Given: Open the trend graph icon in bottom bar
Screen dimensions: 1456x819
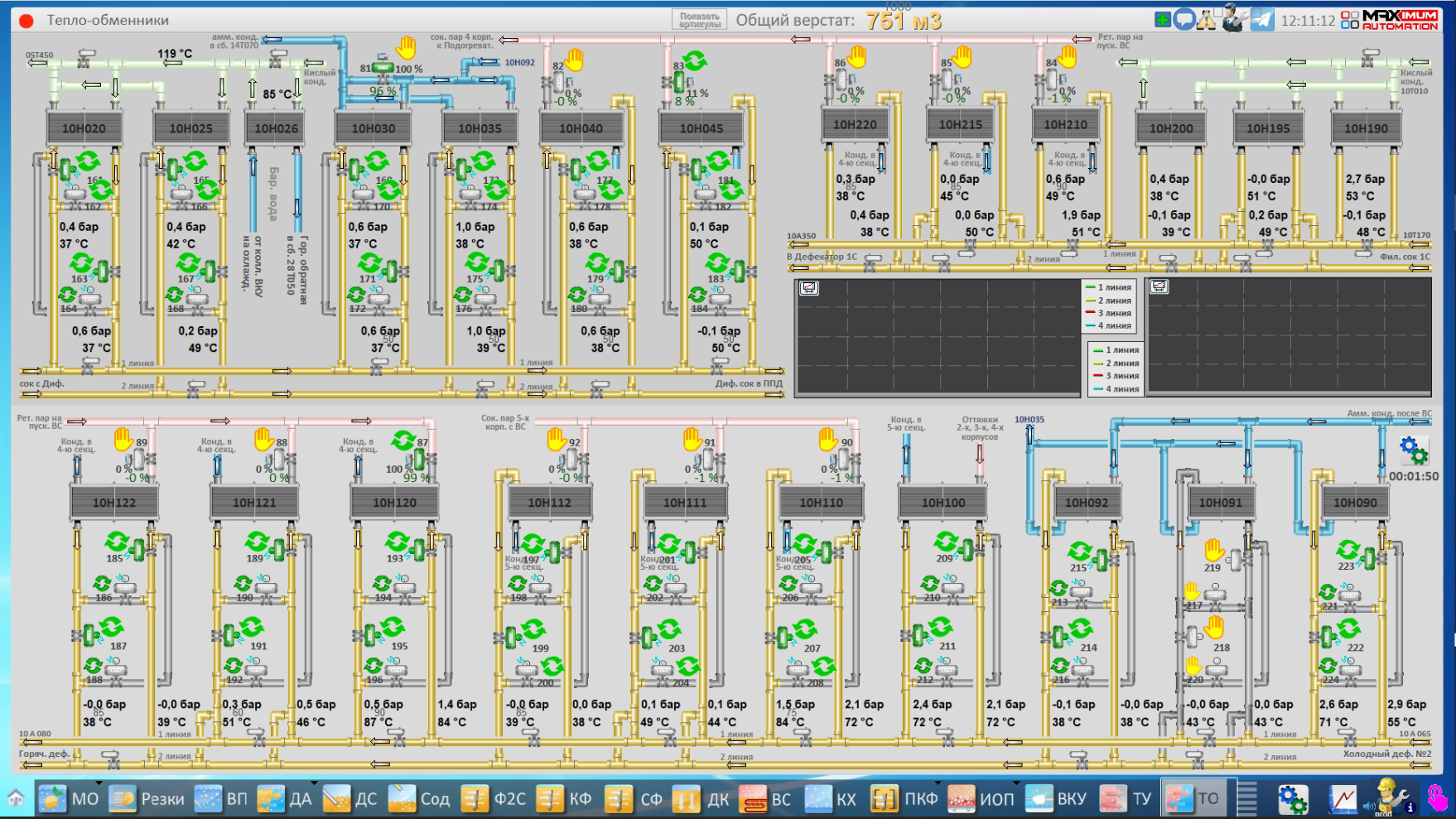Looking at the screenshot, I should [x=1343, y=799].
